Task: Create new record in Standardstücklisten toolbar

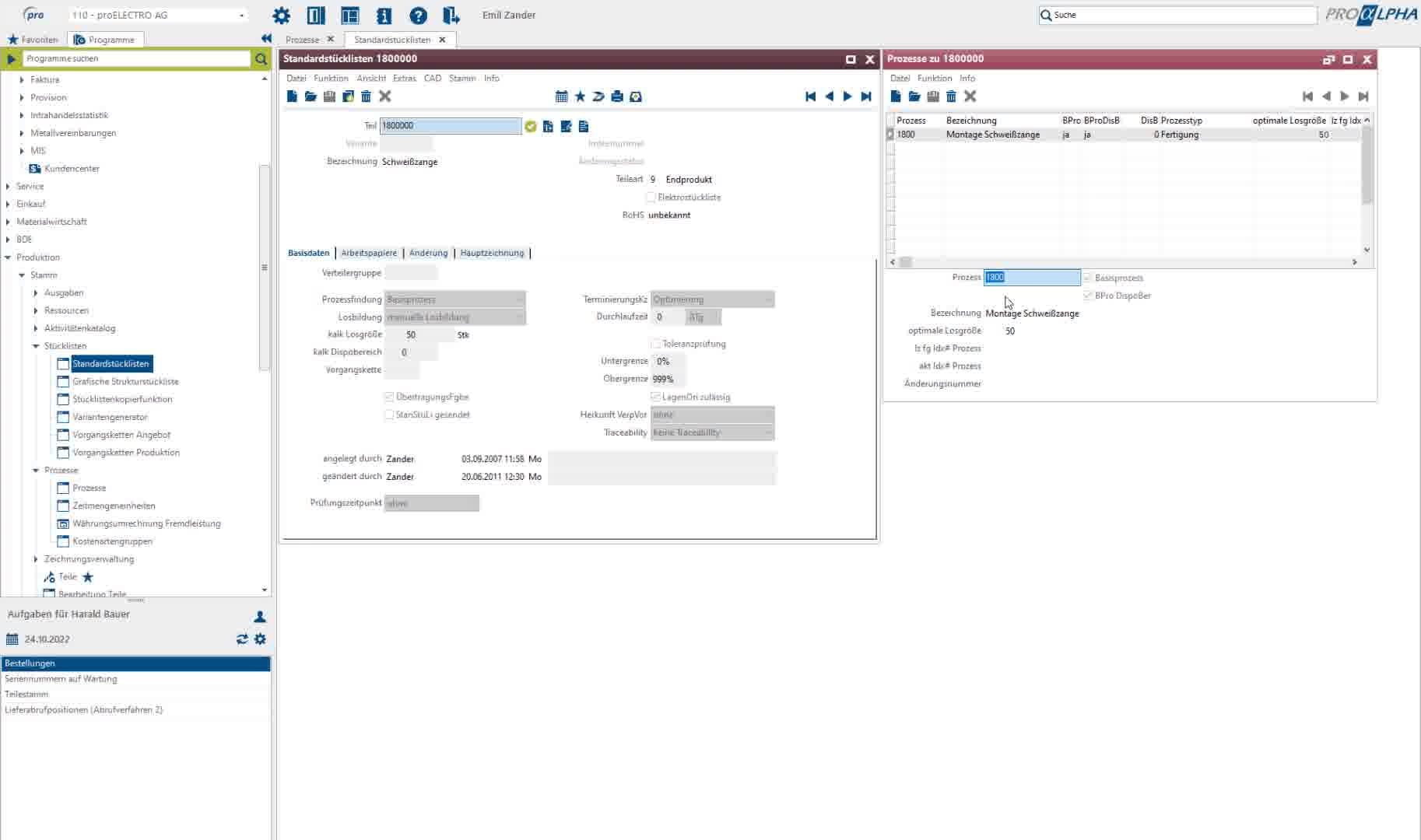Action: tap(292, 96)
